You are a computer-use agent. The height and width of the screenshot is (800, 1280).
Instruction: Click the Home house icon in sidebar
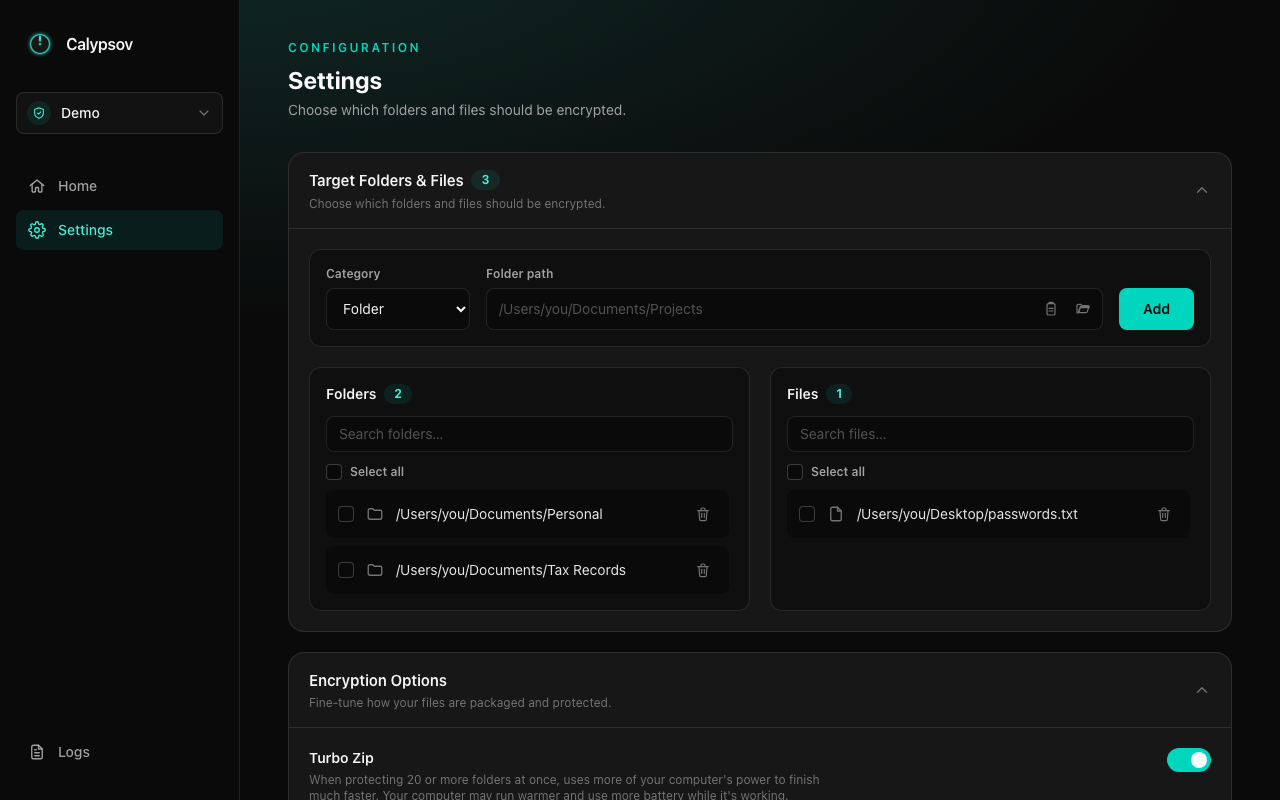tap(37, 186)
